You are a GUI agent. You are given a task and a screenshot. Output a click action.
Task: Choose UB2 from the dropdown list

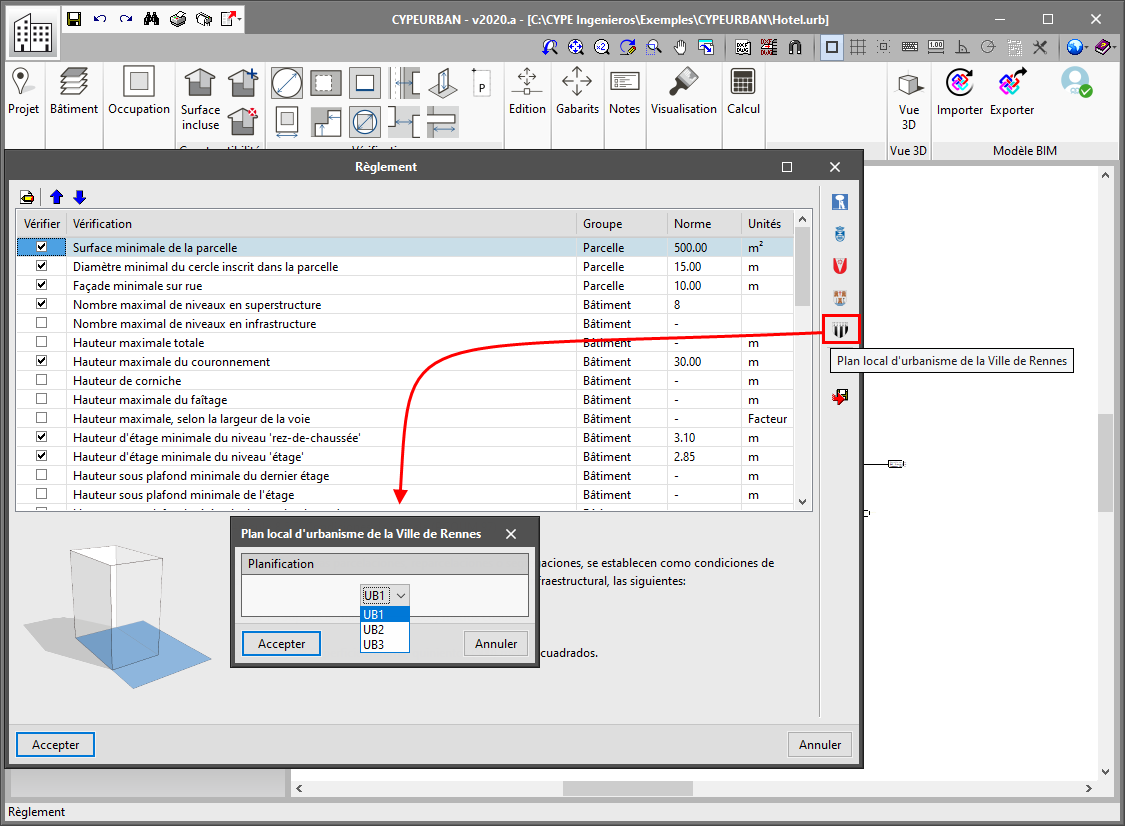click(384, 630)
